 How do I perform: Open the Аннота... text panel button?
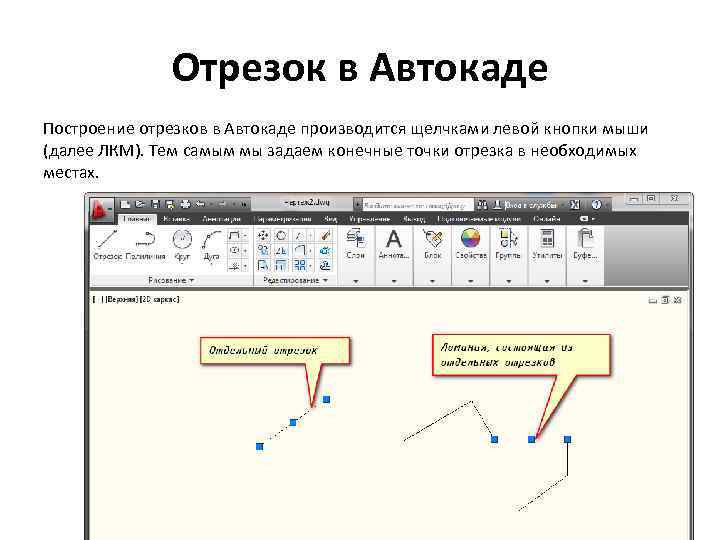coord(394,244)
